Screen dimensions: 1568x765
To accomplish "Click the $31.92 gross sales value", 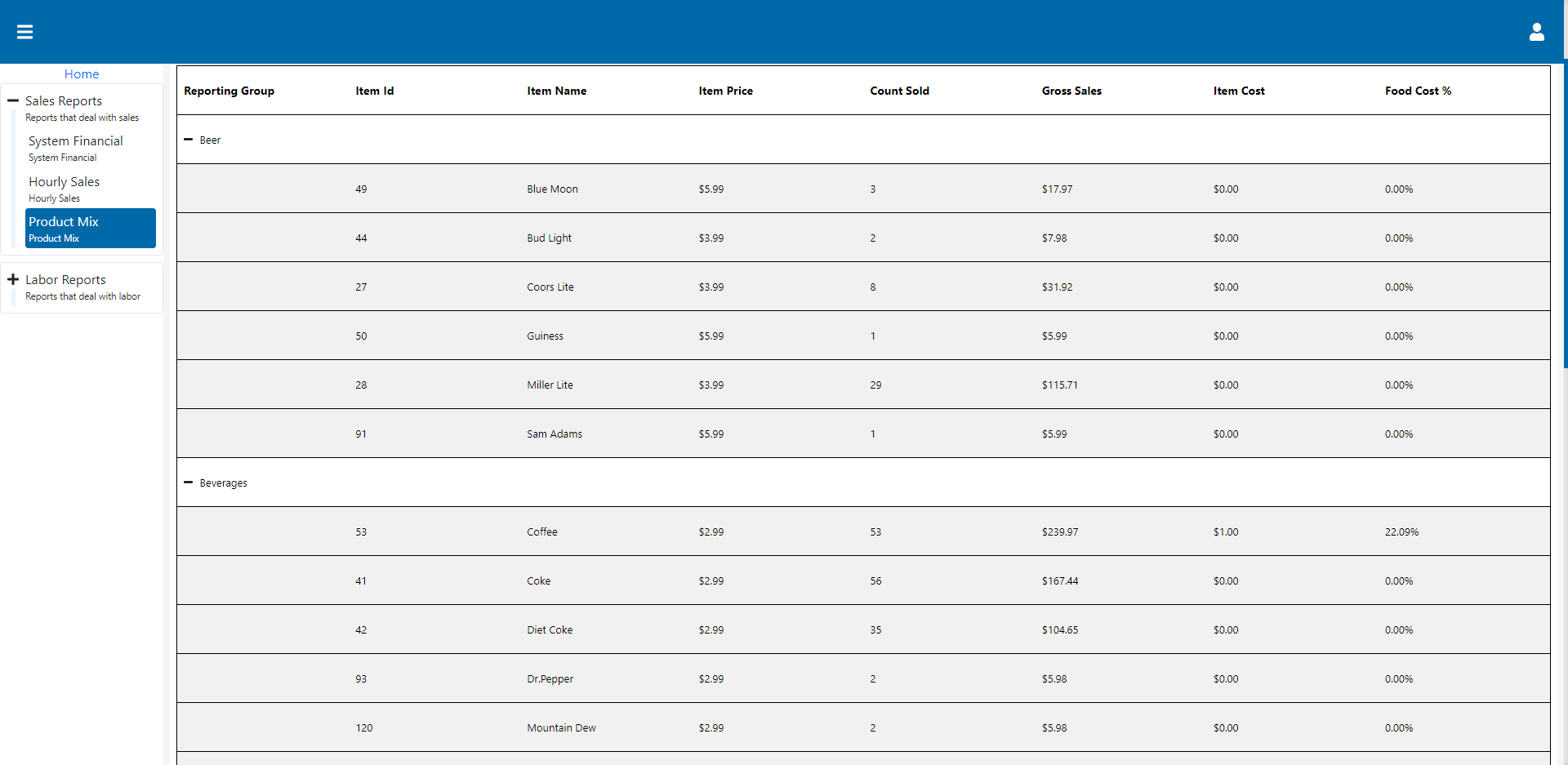I will click(1057, 287).
